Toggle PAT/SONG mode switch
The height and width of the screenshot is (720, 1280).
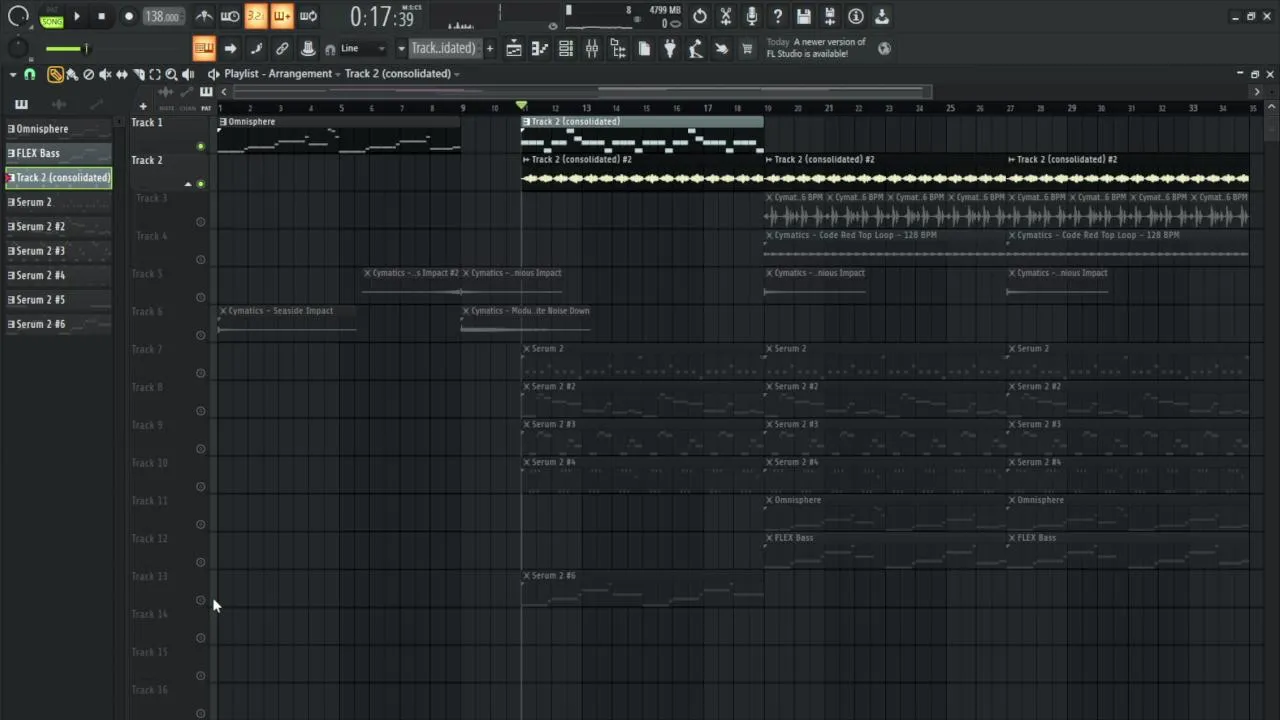(51, 17)
